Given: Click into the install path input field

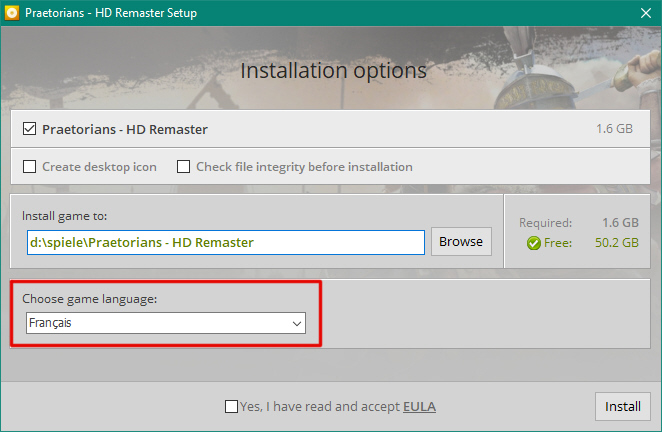Looking at the screenshot, I should [226, 242].
